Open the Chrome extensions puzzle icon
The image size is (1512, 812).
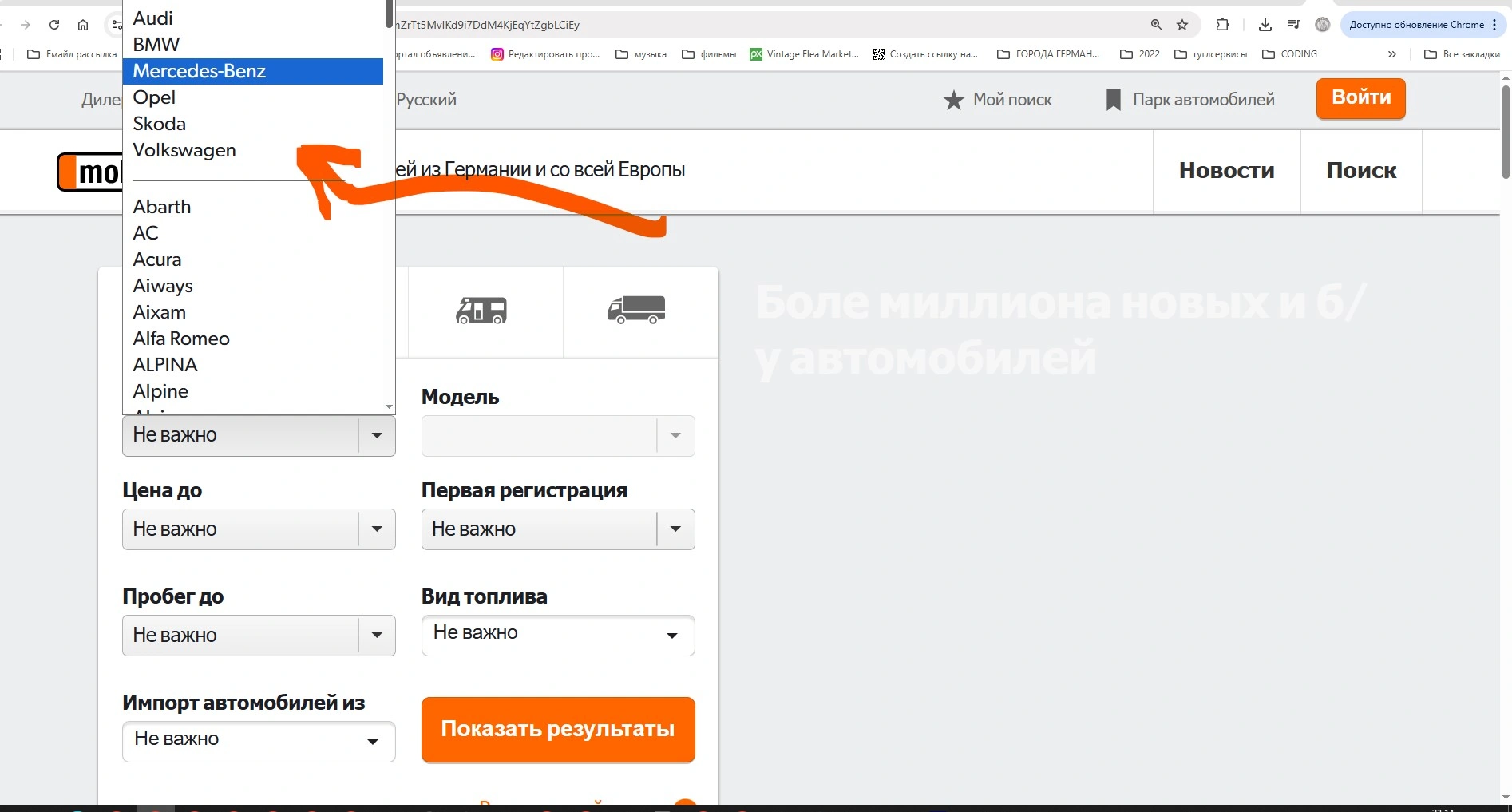[x=1222, y=25]
